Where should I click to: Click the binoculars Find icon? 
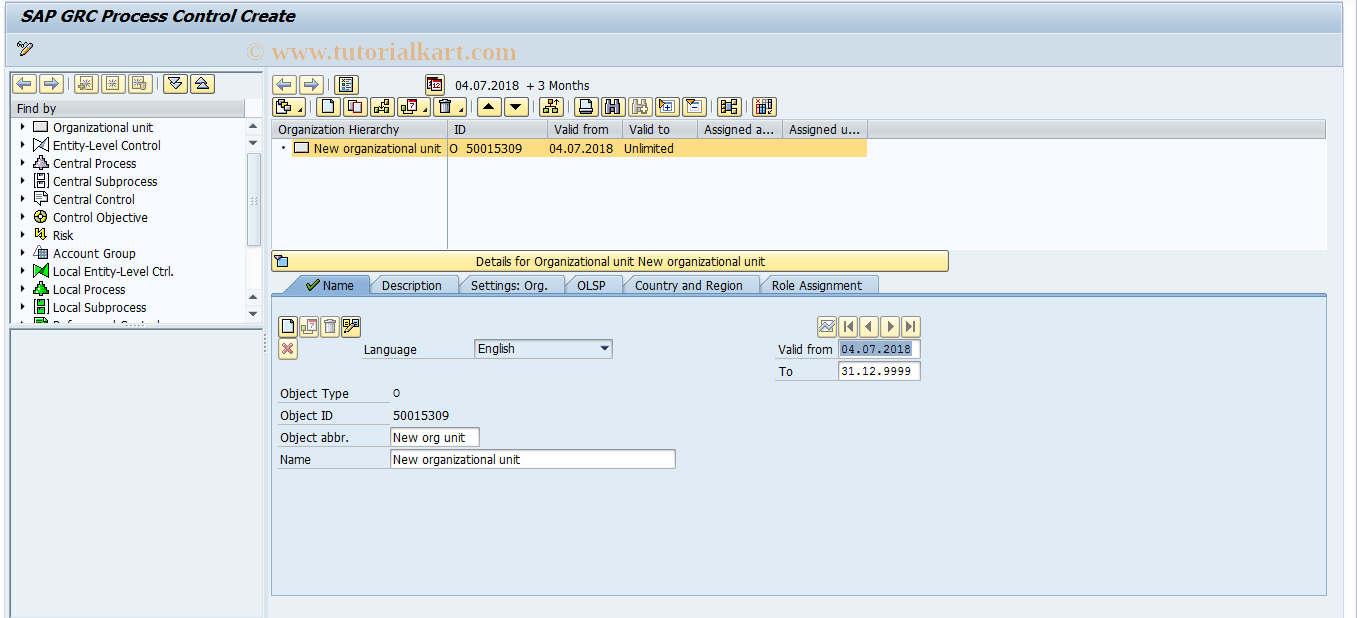click(x=613, y=107)
